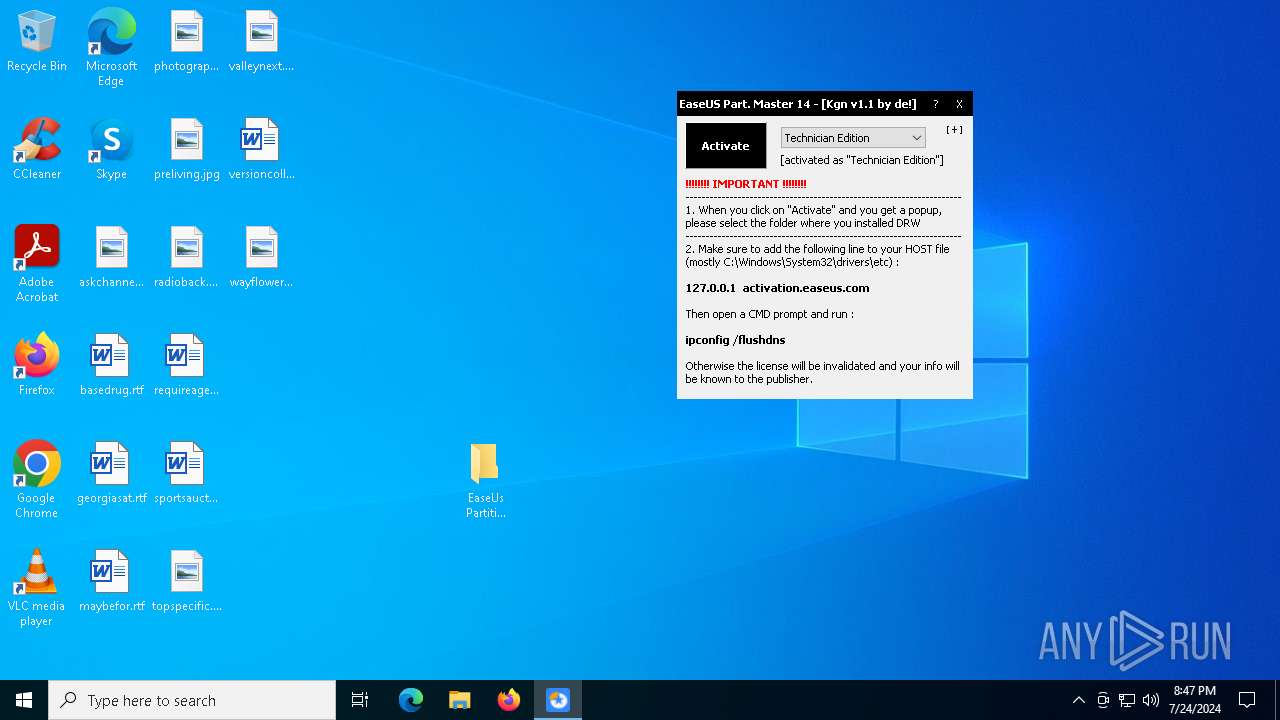Open the VLC media player shortcut
Viewport: 1280px width, 720px height.
point(37,588)
